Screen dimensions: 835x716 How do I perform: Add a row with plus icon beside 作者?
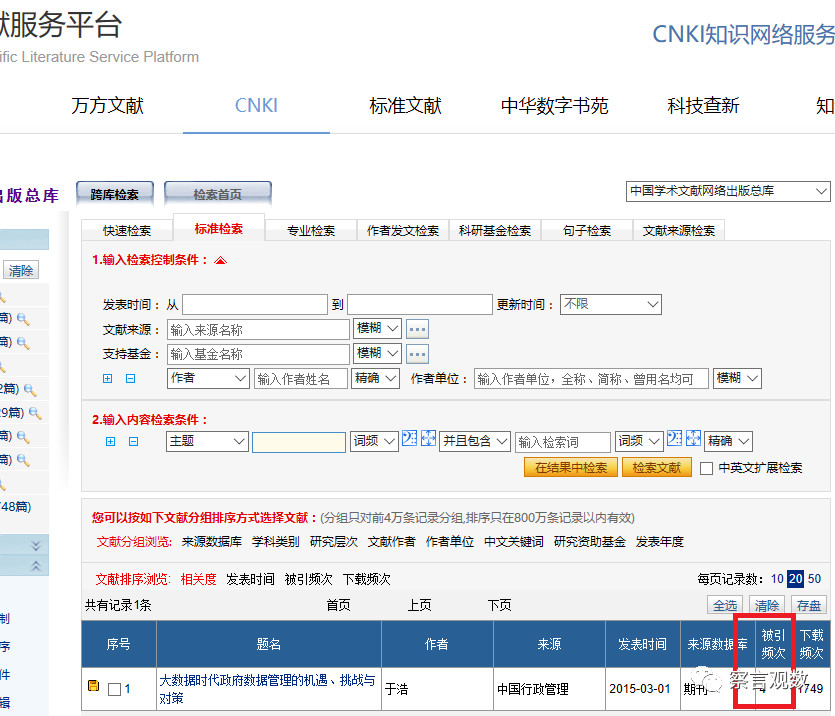pyautogui.click(x=108, y=378)
